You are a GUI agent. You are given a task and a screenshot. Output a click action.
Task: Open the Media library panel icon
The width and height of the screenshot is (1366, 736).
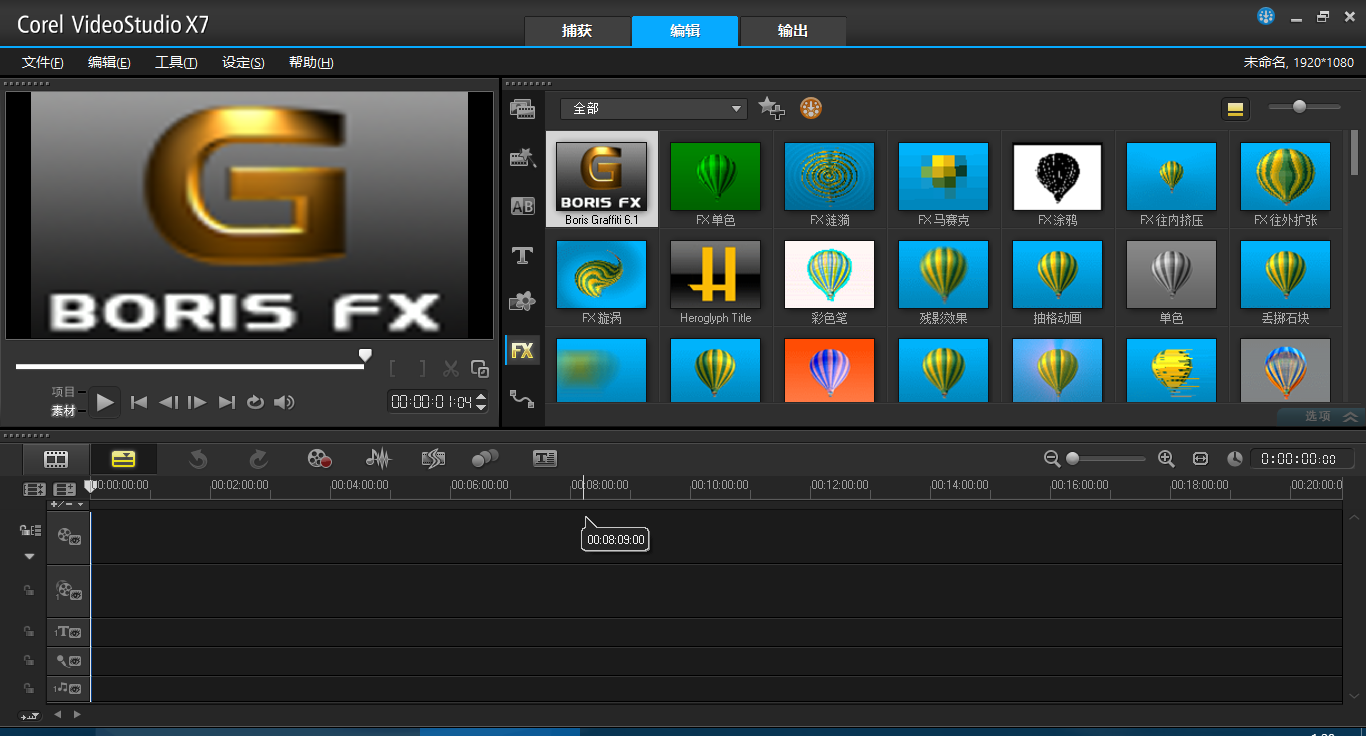click(522, 109)
